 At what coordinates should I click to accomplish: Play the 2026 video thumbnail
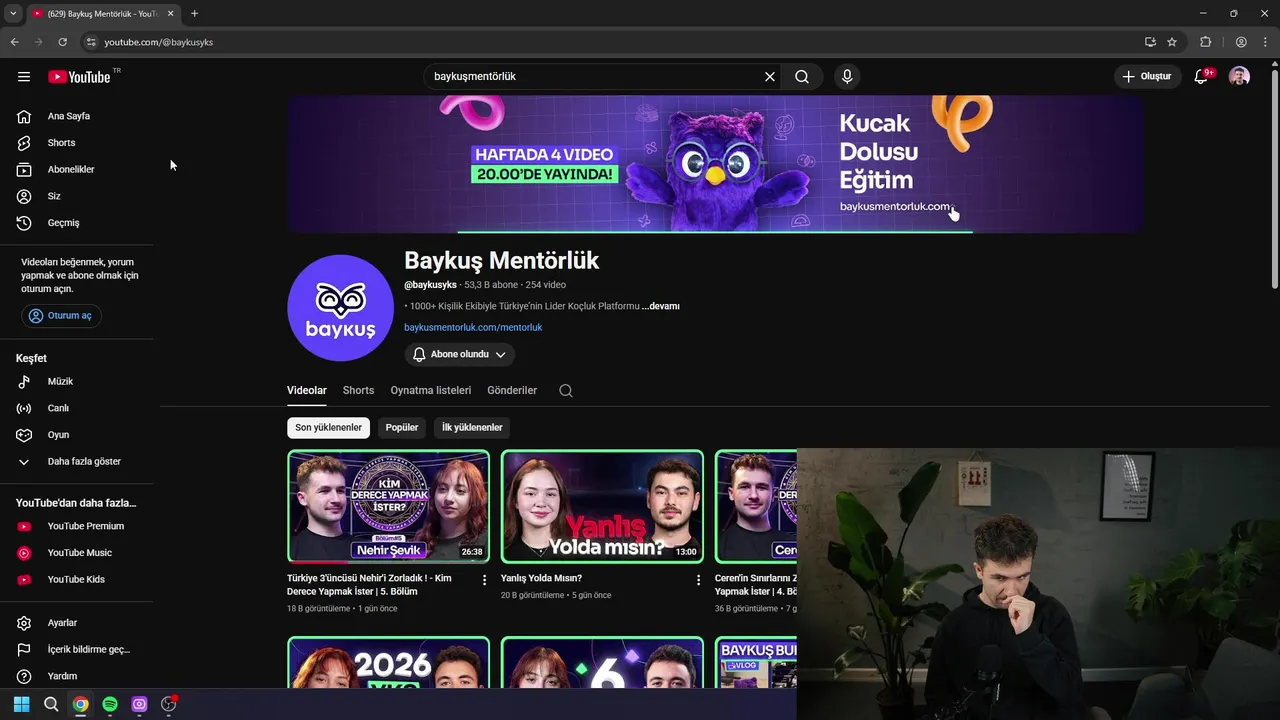(x=388, y=662)
